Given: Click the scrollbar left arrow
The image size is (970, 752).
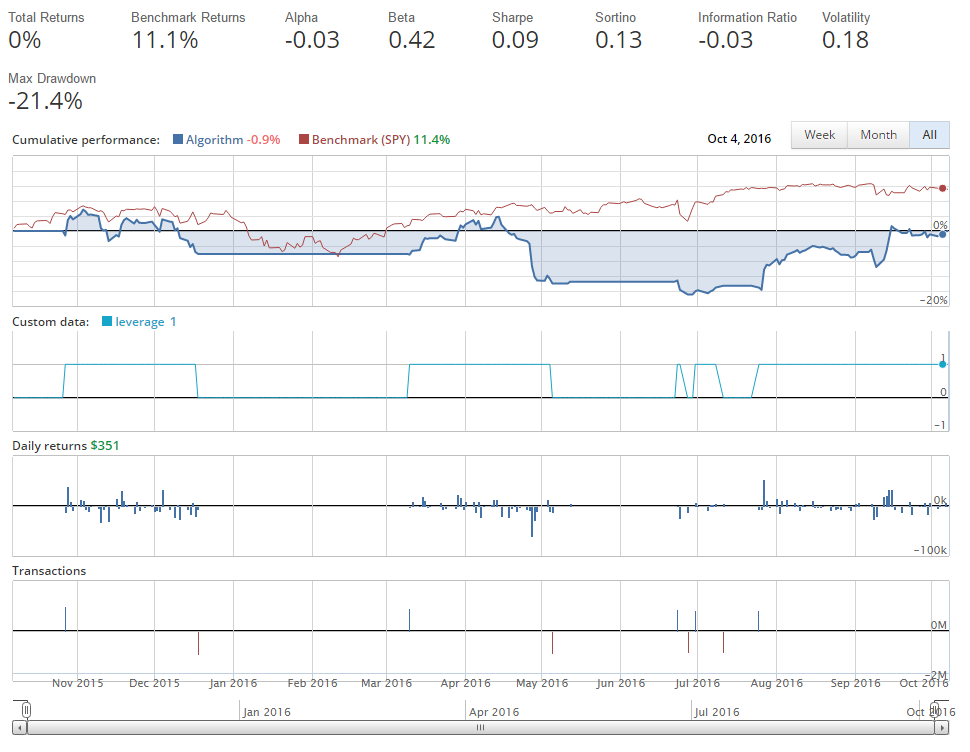Looking at the screenshot, I should [x=17, y=729].
